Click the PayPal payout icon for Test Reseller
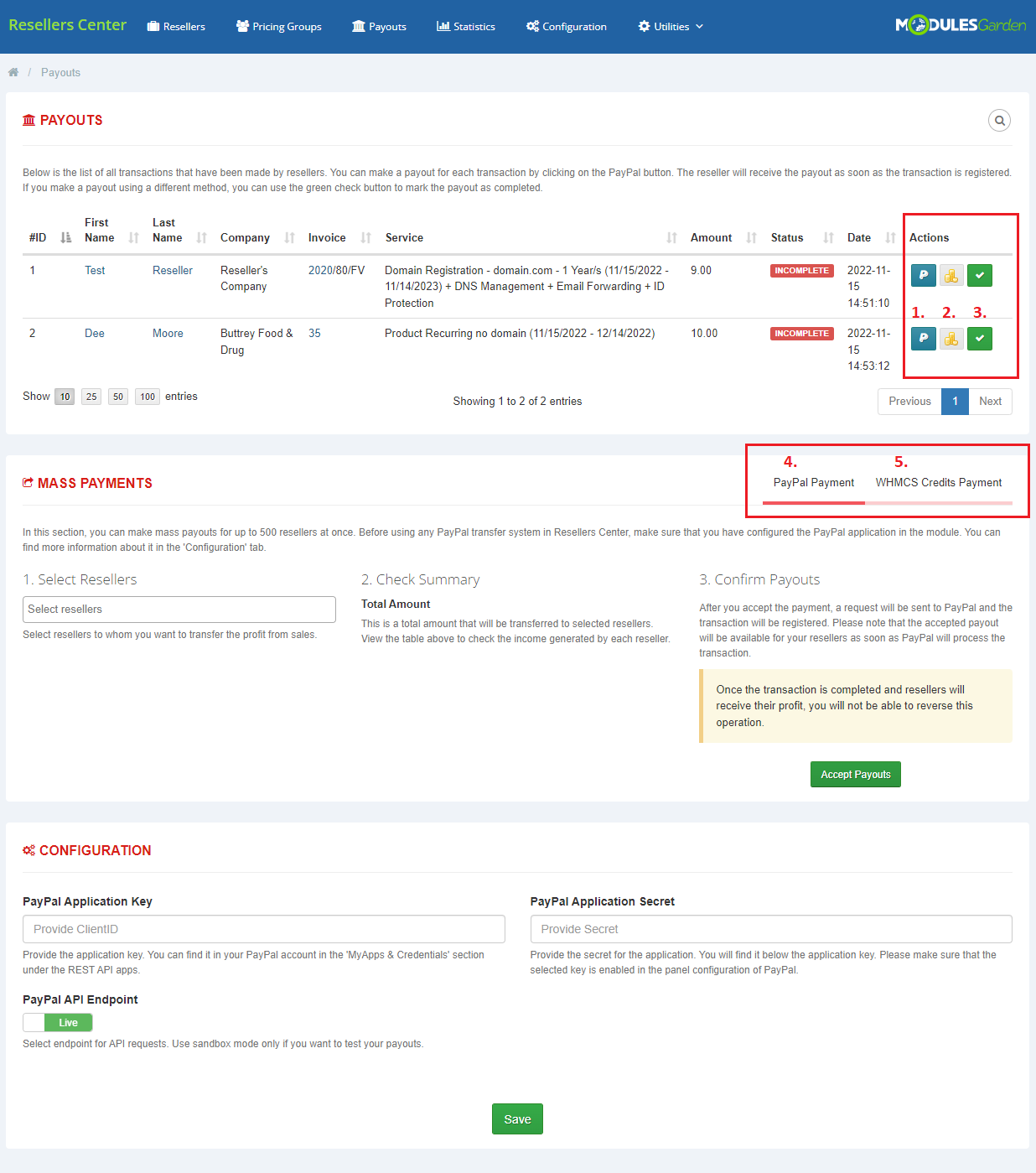The width and height of the screenshot is (1036, 1173). 923,275
